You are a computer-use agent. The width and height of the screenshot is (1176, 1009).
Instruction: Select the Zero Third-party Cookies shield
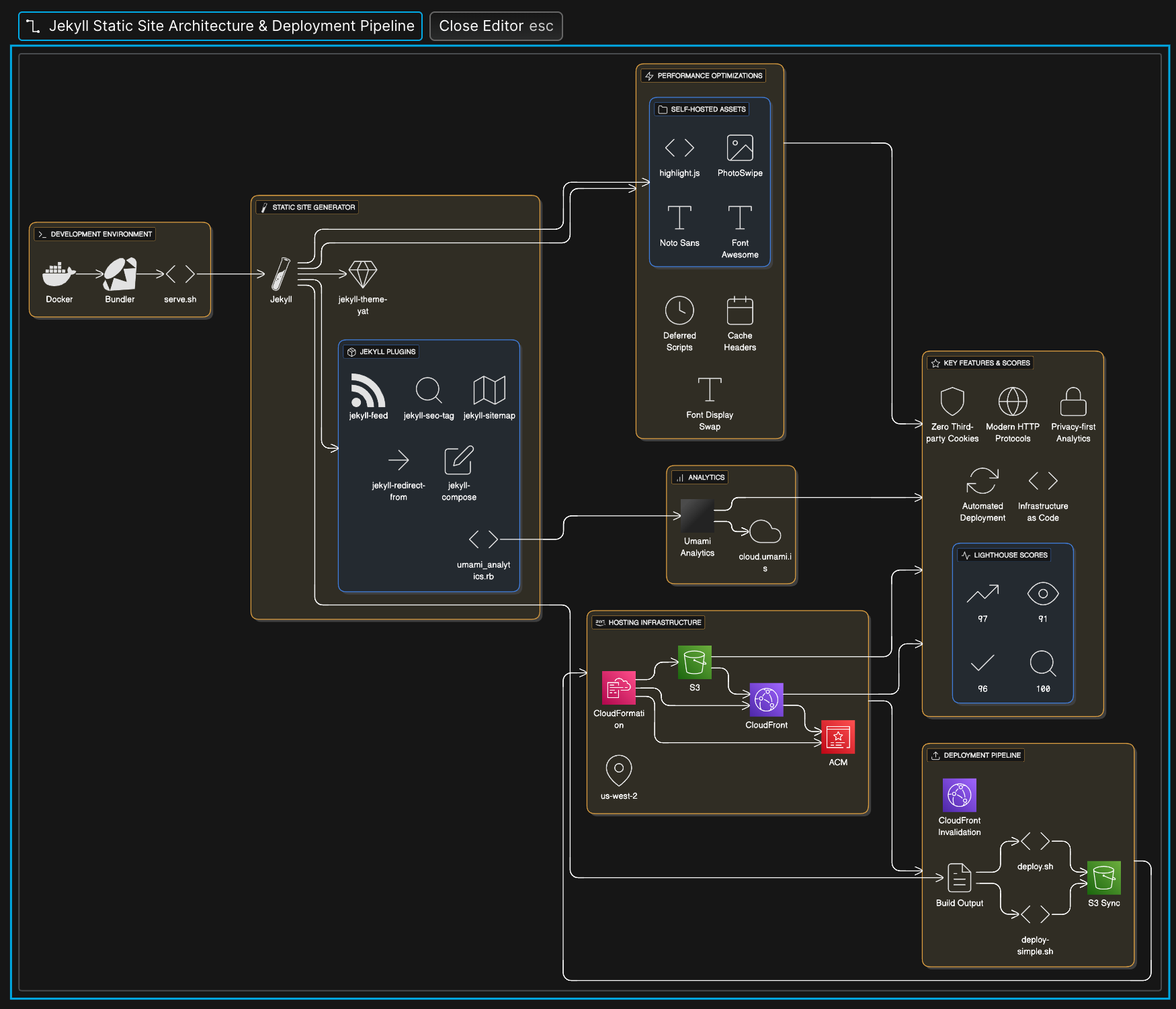coord(952,402)
